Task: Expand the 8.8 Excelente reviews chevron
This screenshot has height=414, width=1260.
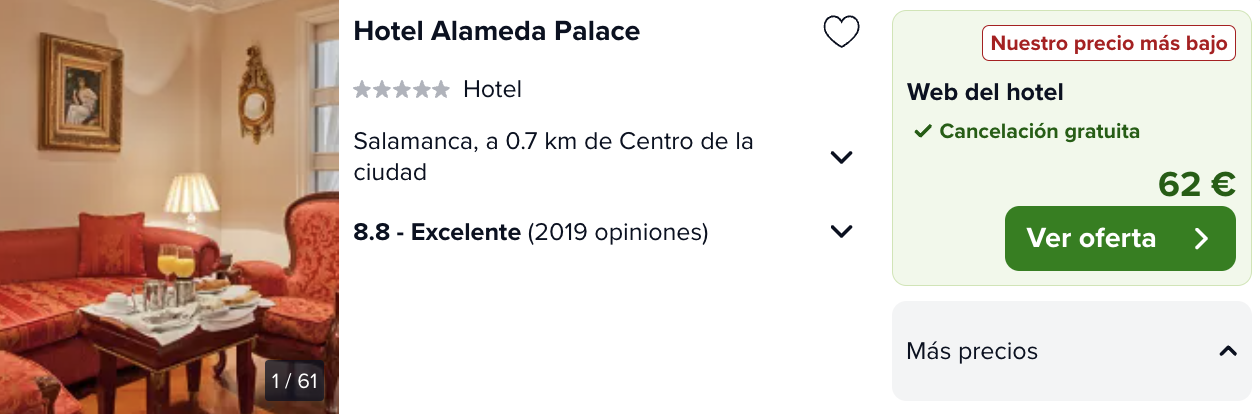Action: coord(842,232)
